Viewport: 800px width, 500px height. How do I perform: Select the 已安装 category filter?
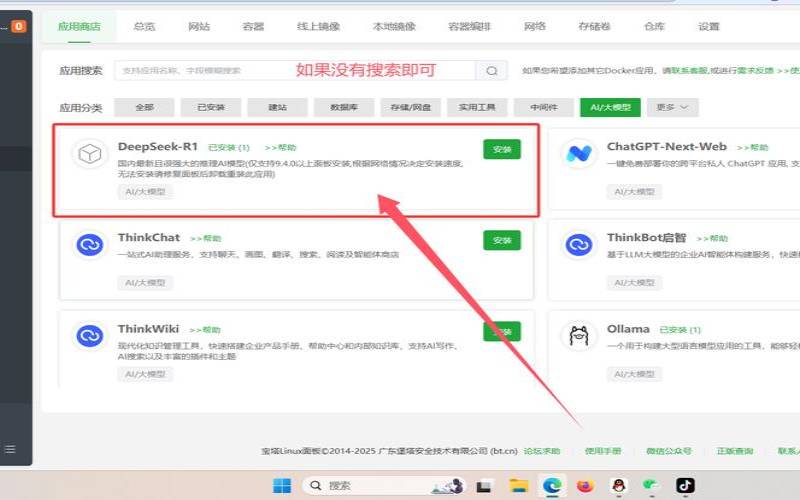(x=211, y=107)
